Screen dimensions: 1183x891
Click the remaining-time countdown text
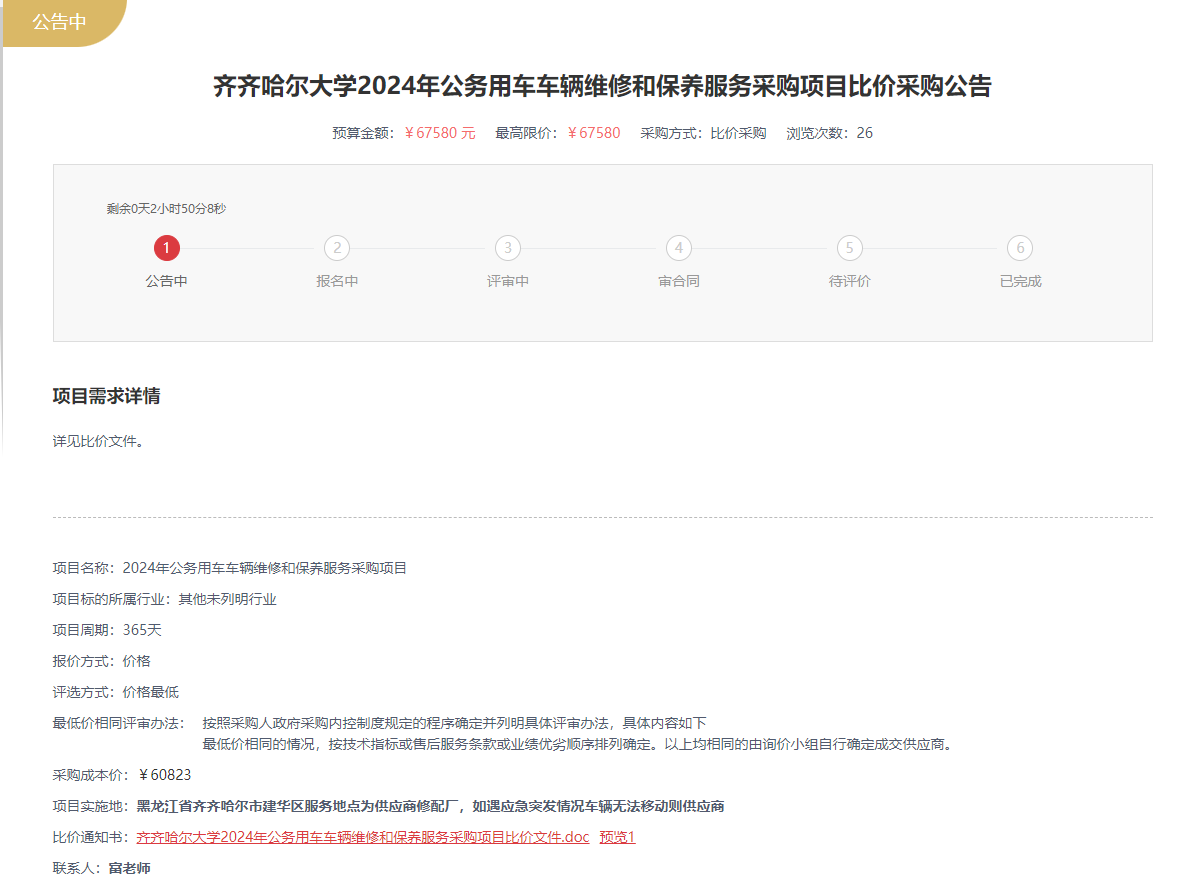pyautogui.click(x=166, y=209)
